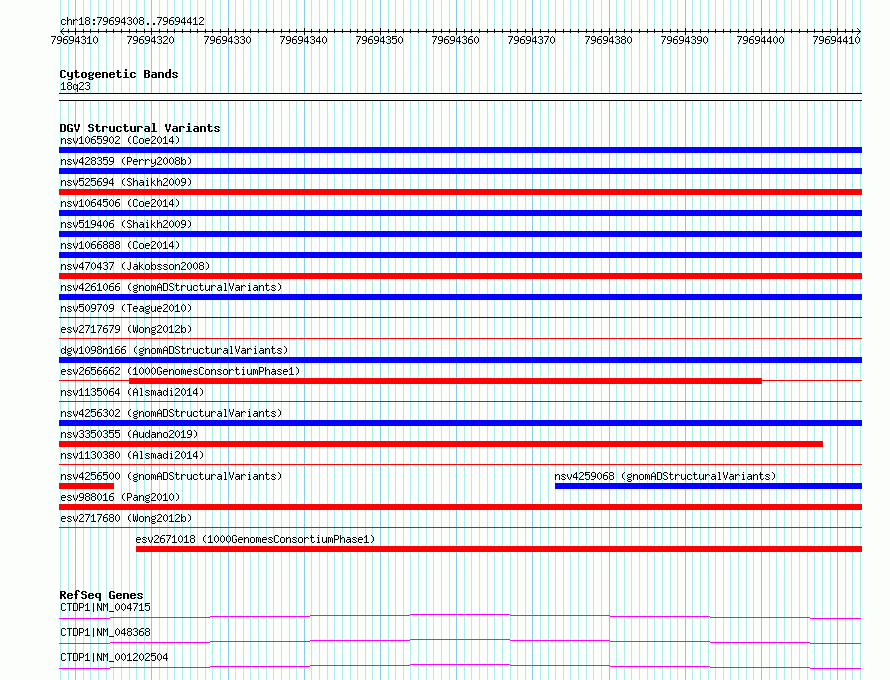Select the red bar under esv988016
Image resolution: width=890 pixels, height=680 pixels.
click(x=460, y=507)
